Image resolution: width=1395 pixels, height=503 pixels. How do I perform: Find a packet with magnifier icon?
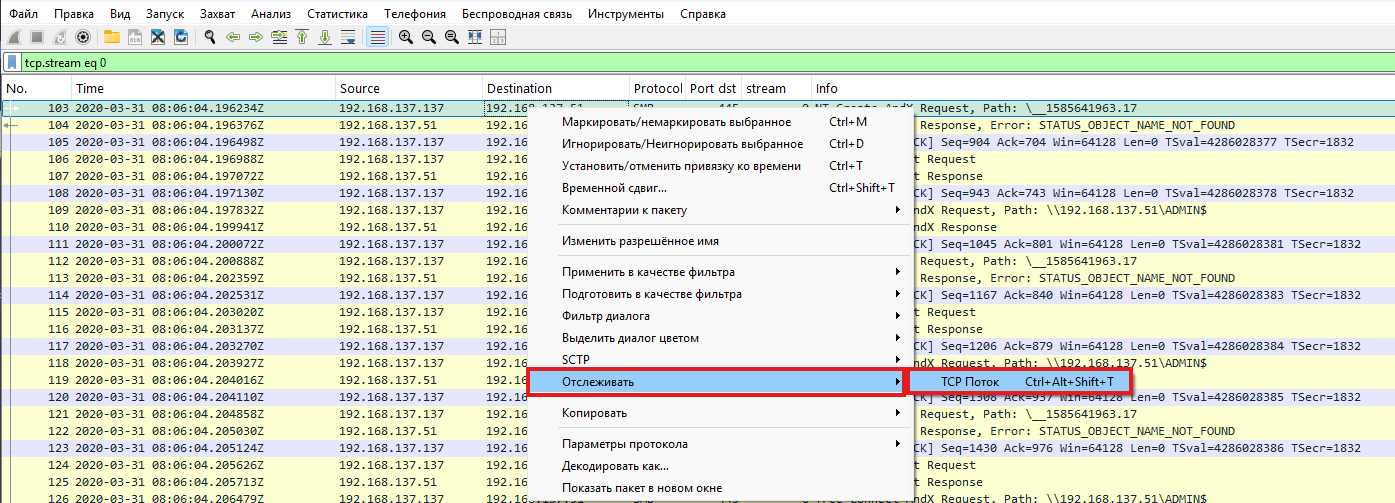210,37
